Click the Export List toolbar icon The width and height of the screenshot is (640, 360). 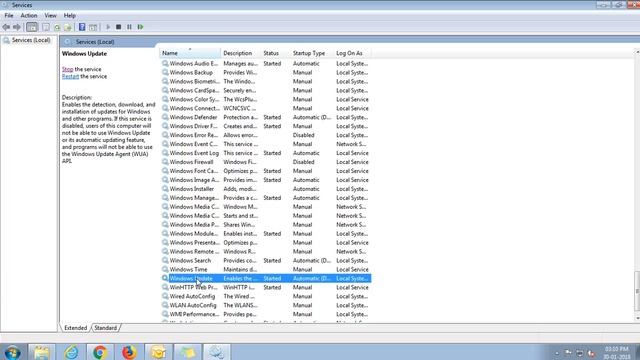click(x=68, y=27)
